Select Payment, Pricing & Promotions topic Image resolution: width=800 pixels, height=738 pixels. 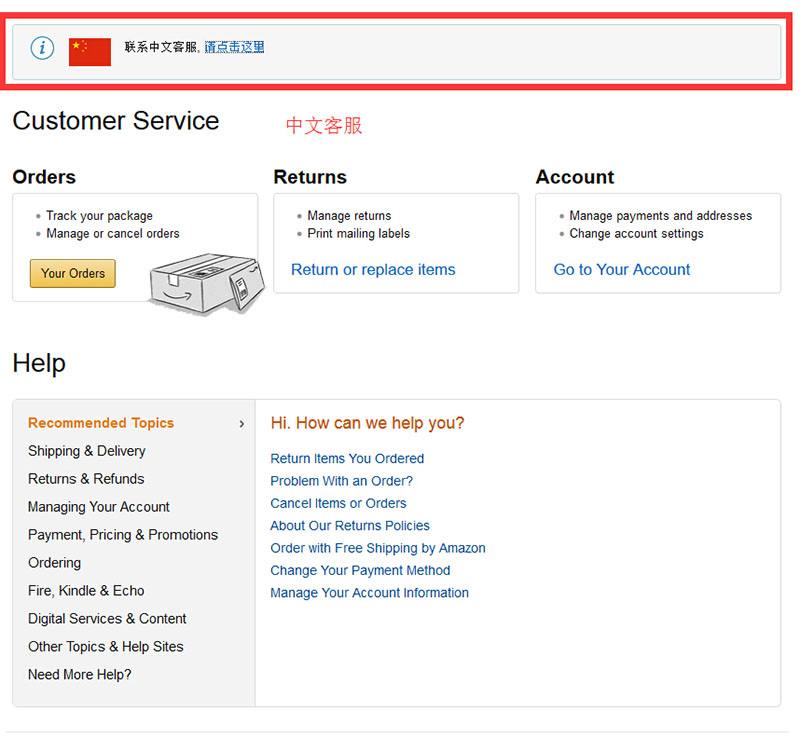pos(123,535)
